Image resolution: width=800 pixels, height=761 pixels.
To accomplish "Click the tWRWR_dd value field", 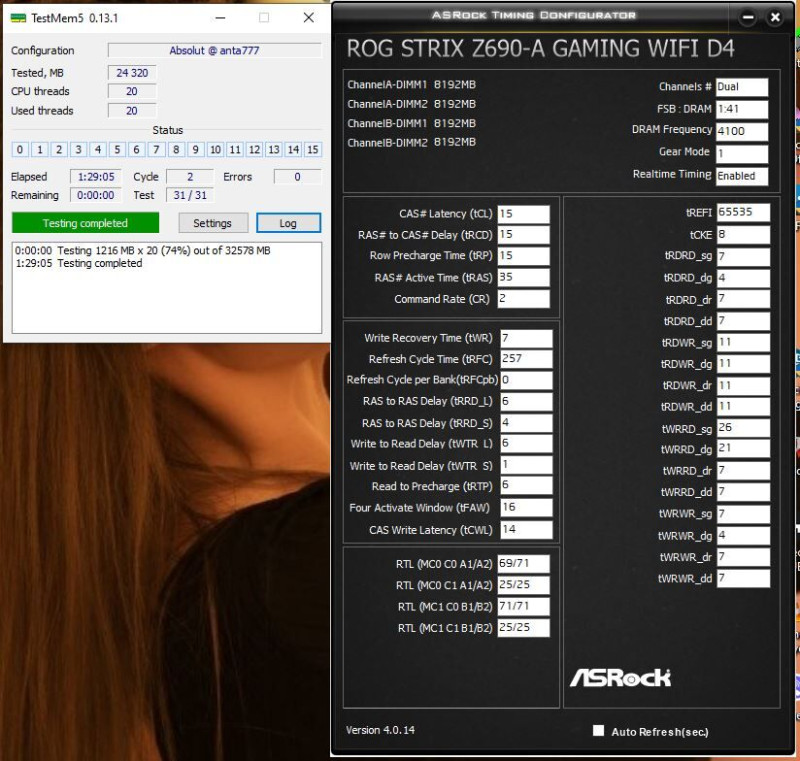I will (x=743, y=579).
